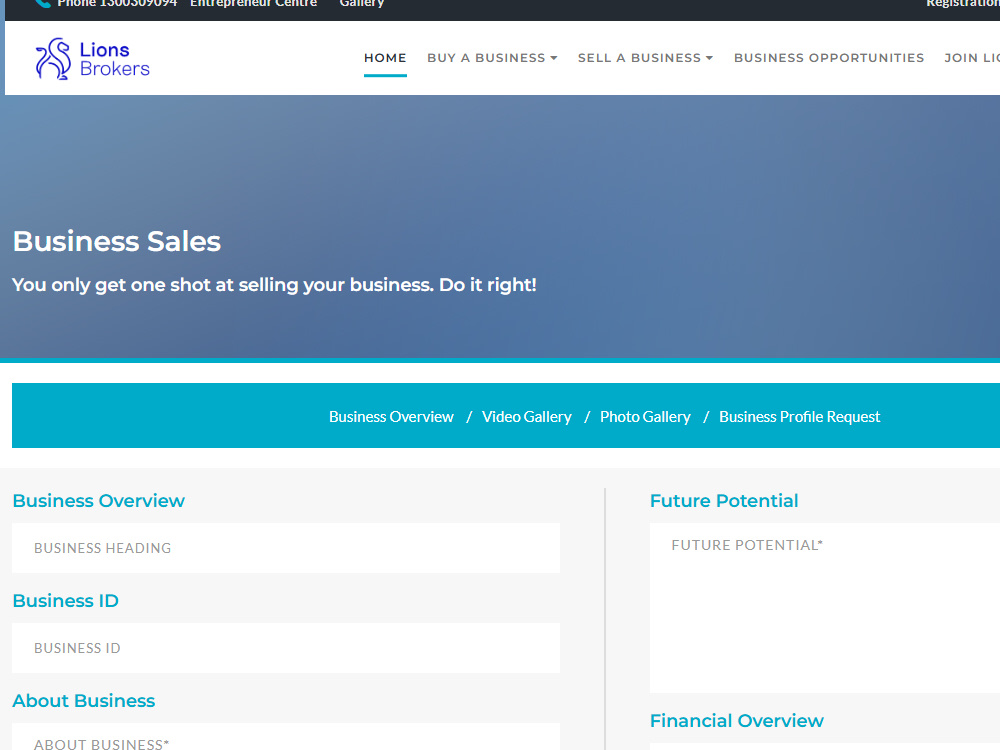Screen dimensions: 1000x750
Task: Focus the Business ID input field
Action: [x=286, y=648]
